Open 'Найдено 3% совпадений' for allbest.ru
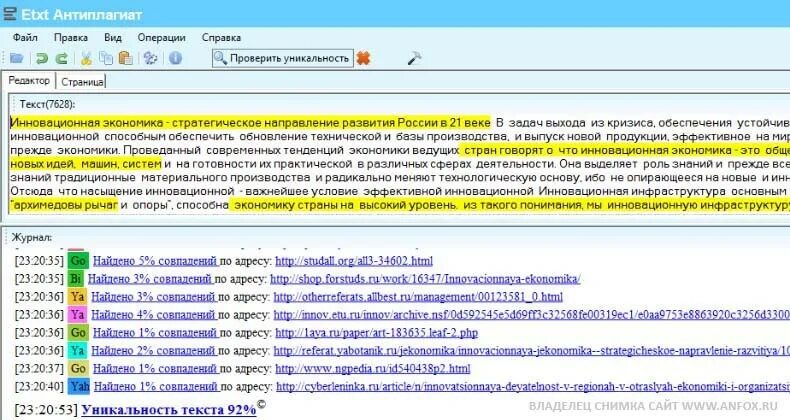 click(153, 297)
